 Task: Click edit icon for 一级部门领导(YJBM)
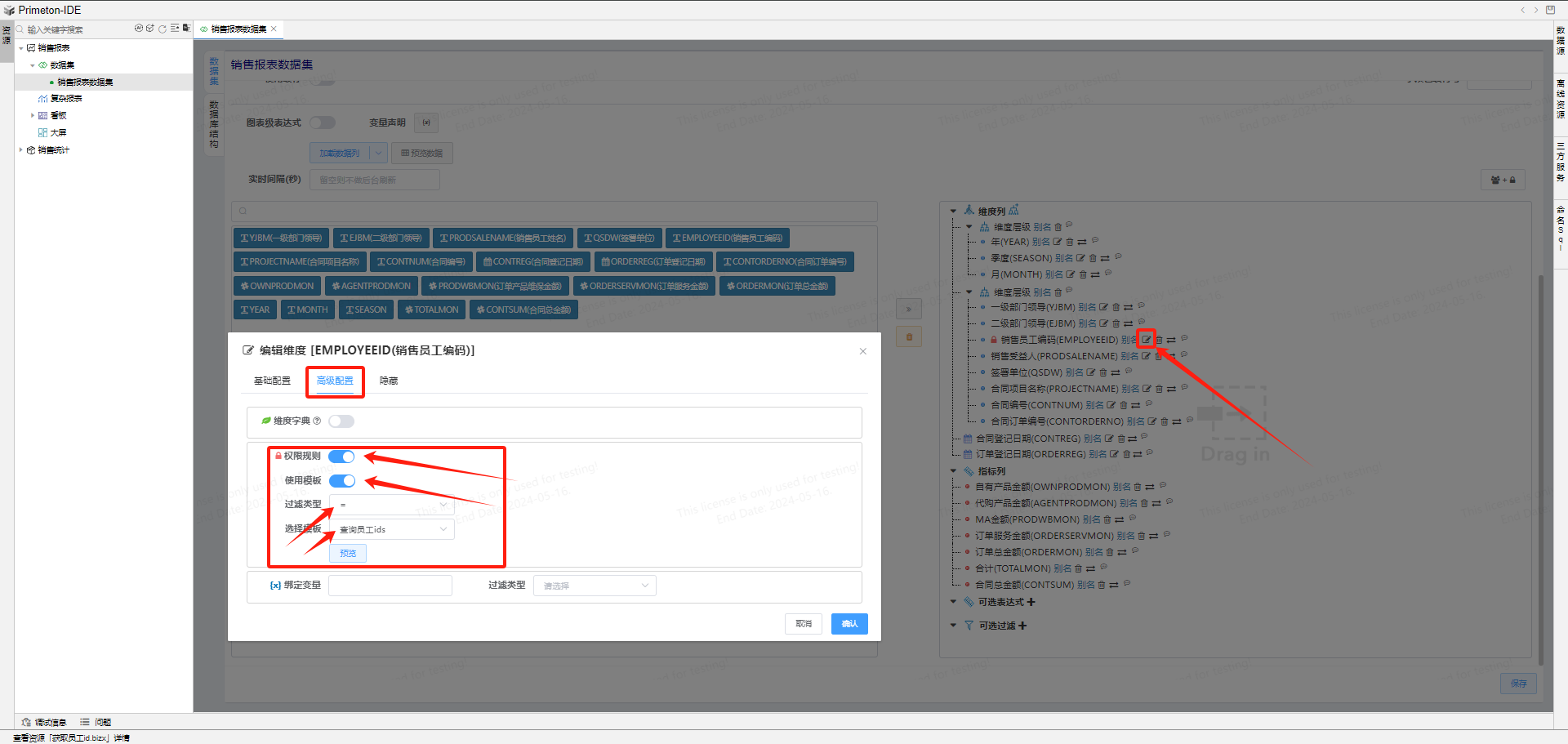[x=1103, y=307]
